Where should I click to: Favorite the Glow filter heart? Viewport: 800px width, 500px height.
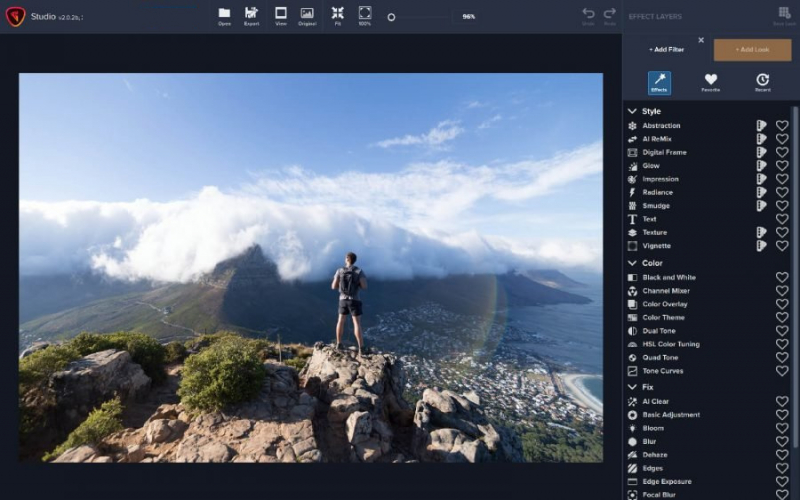(x=782, y=166)
